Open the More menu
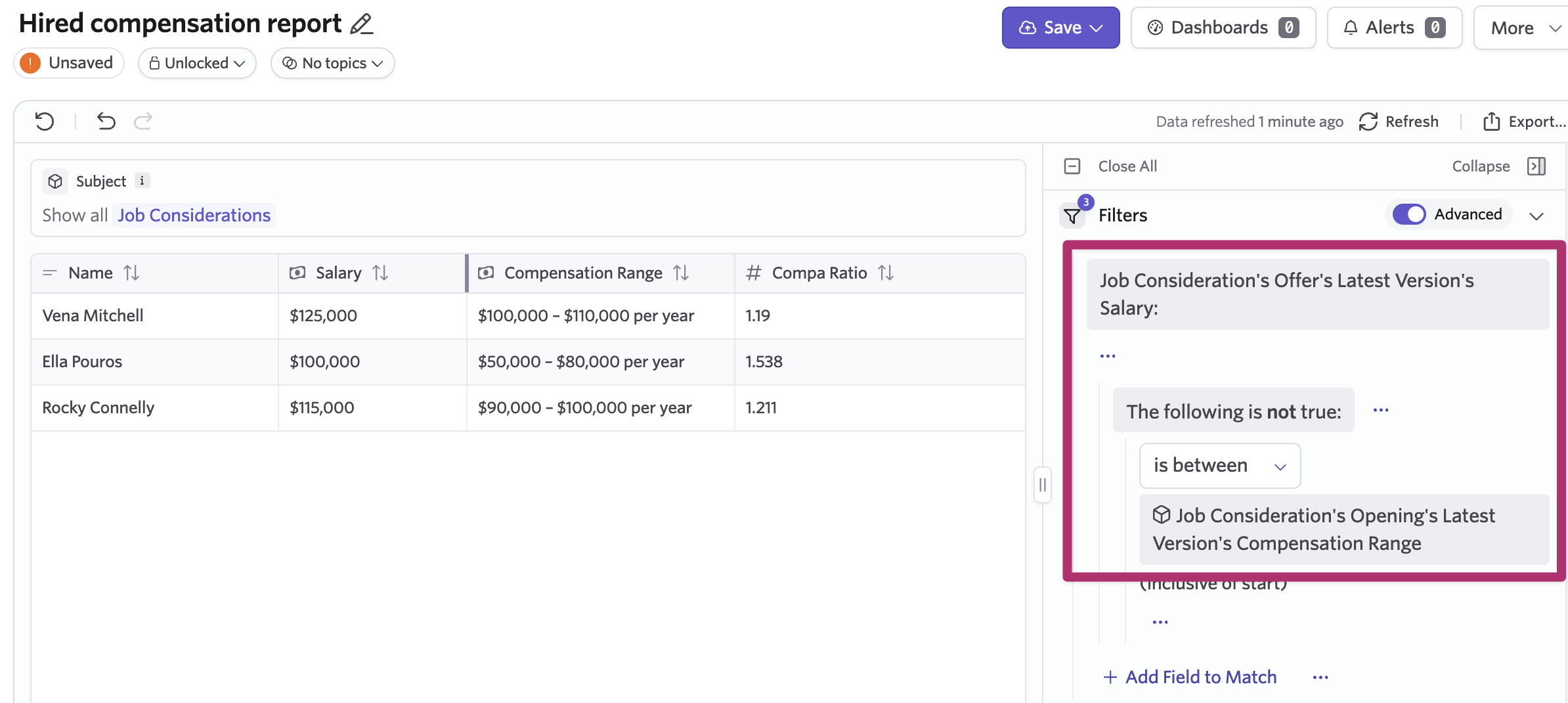Viewport: 1568px width, 703px height. pos(1524,28)
